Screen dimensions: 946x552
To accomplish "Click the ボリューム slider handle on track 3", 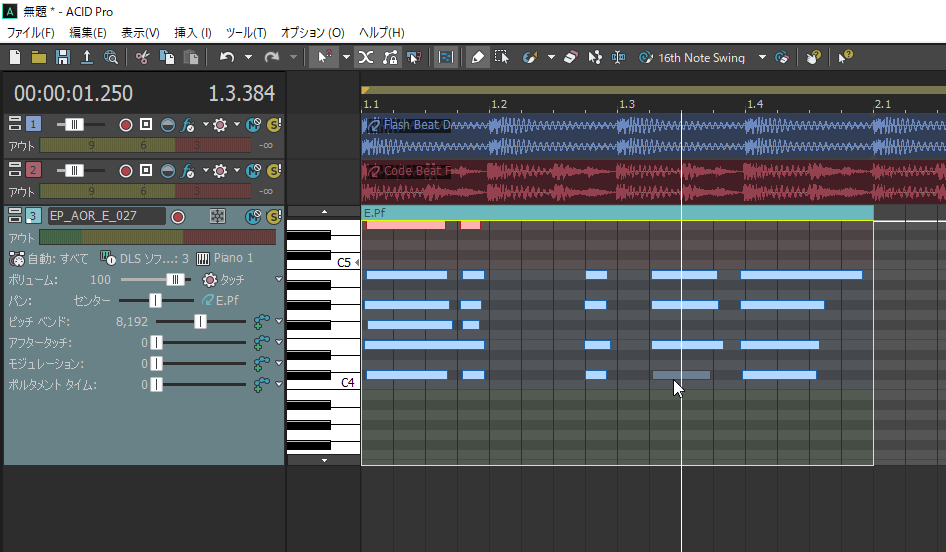I will tap(175, 279).
